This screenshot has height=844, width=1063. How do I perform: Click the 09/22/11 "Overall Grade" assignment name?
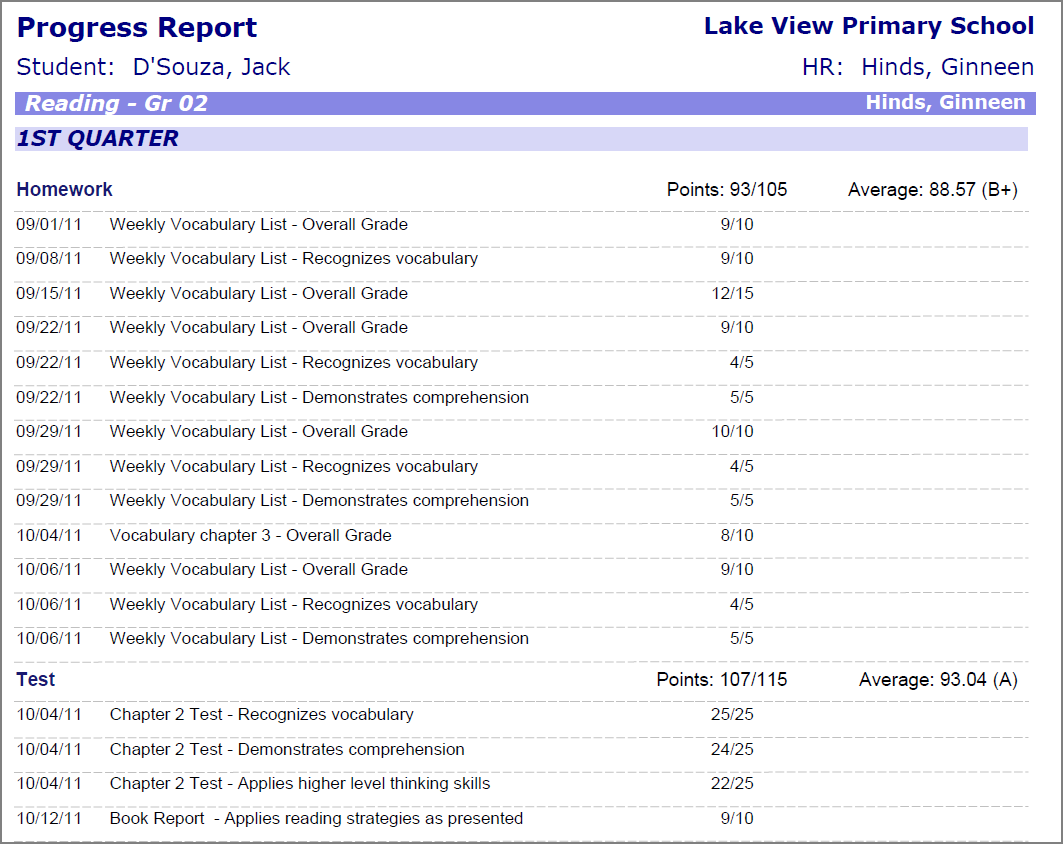[259, 327]
